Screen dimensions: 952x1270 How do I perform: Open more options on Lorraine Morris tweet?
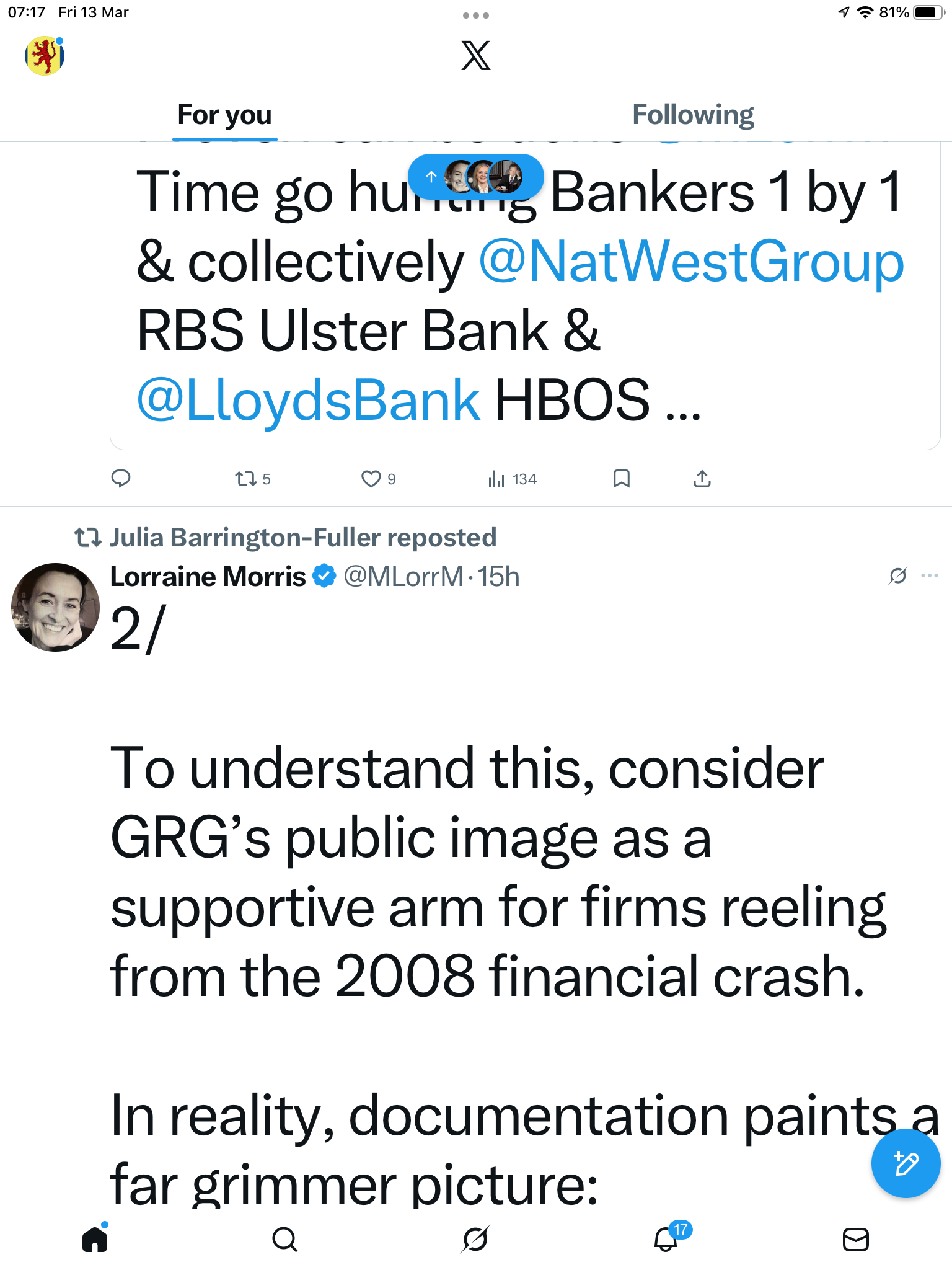coord(930,575)
